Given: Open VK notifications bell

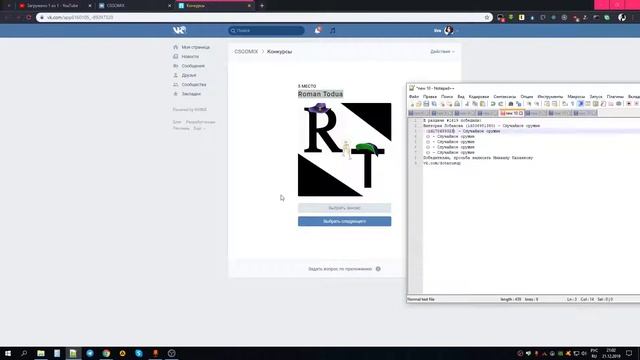Looking at the screenshot, I should 318,30.
